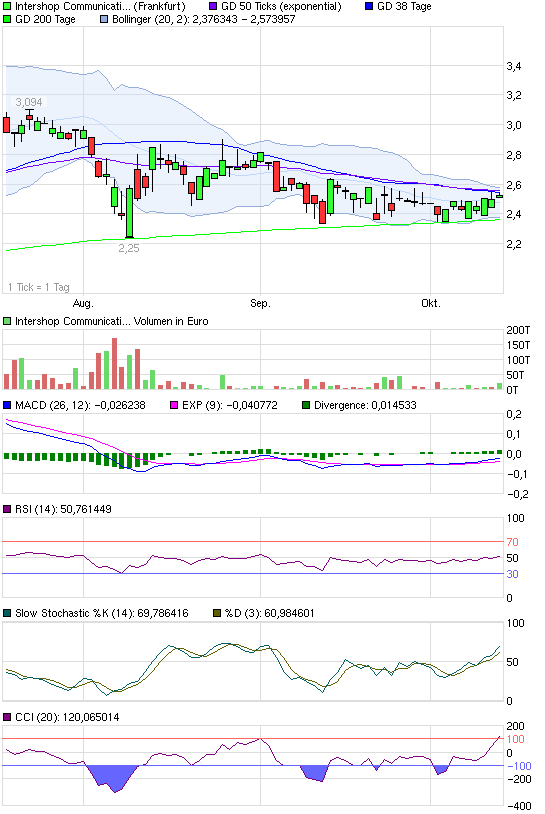The height and width of the screenshot is (814, 545).
Task: Click the blue -100 CCI threshold label
Action: (x=519, y=766)
